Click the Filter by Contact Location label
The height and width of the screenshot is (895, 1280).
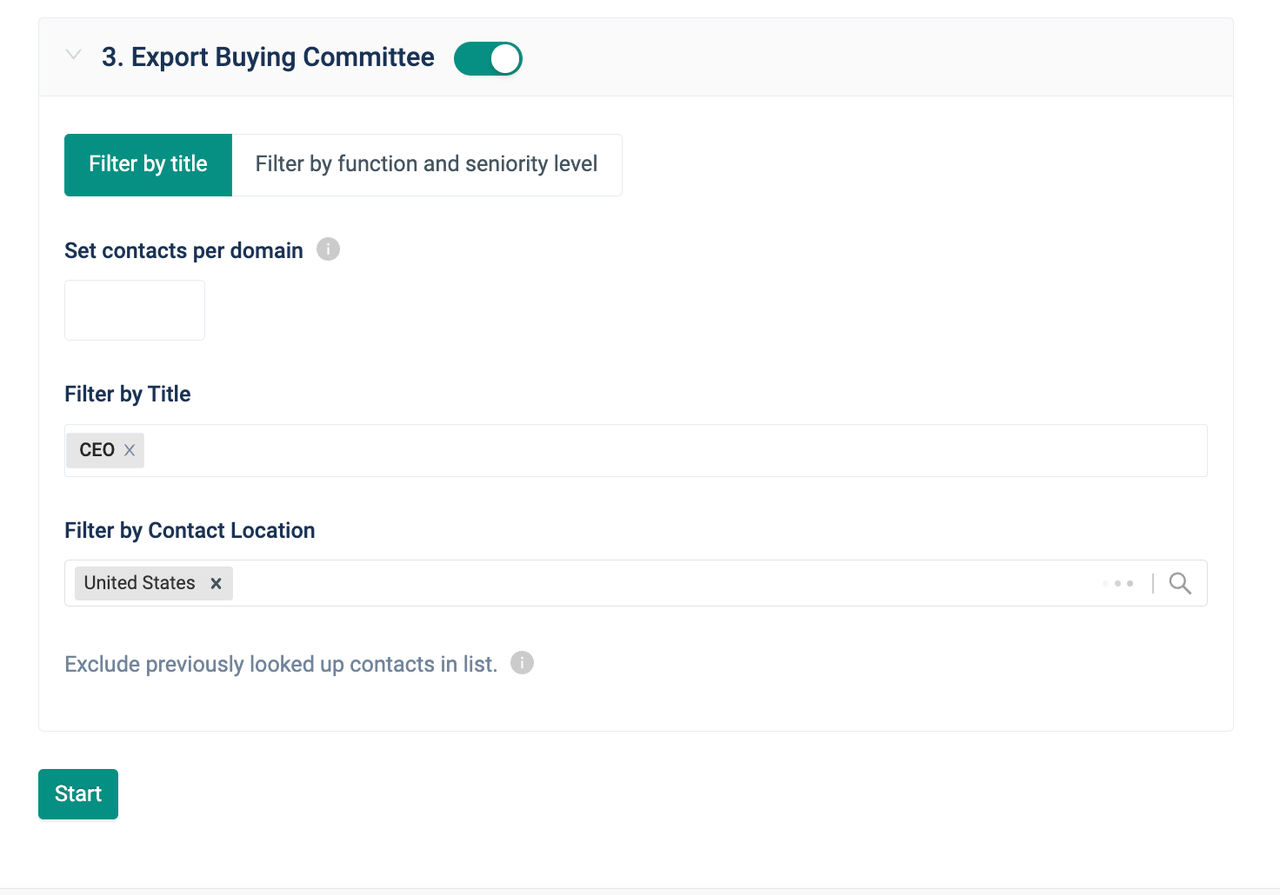(190, 531)
